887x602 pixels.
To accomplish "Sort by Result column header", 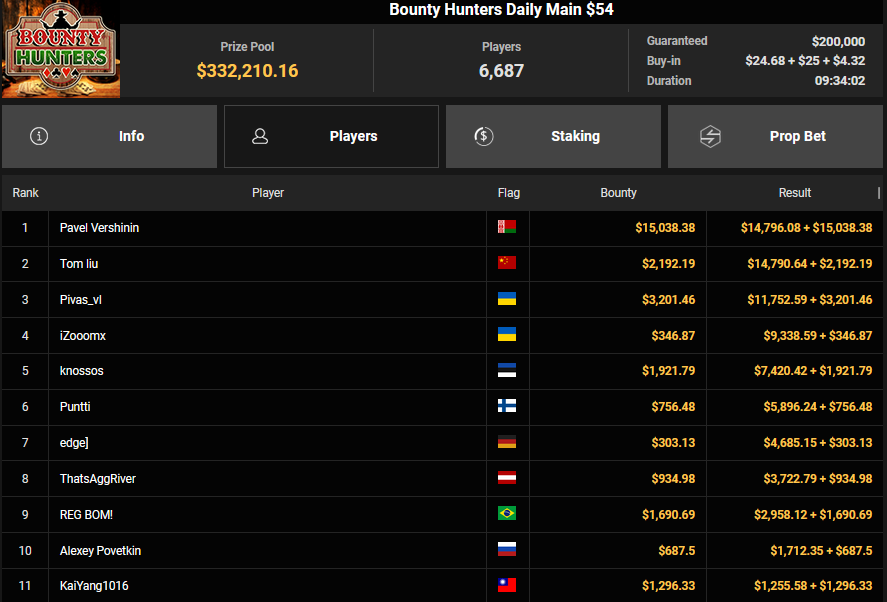I will 795,193.
